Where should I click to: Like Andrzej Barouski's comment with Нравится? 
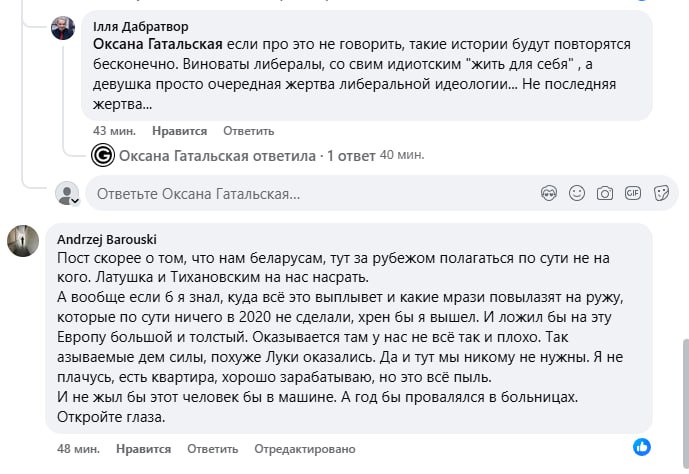[143, 449]
